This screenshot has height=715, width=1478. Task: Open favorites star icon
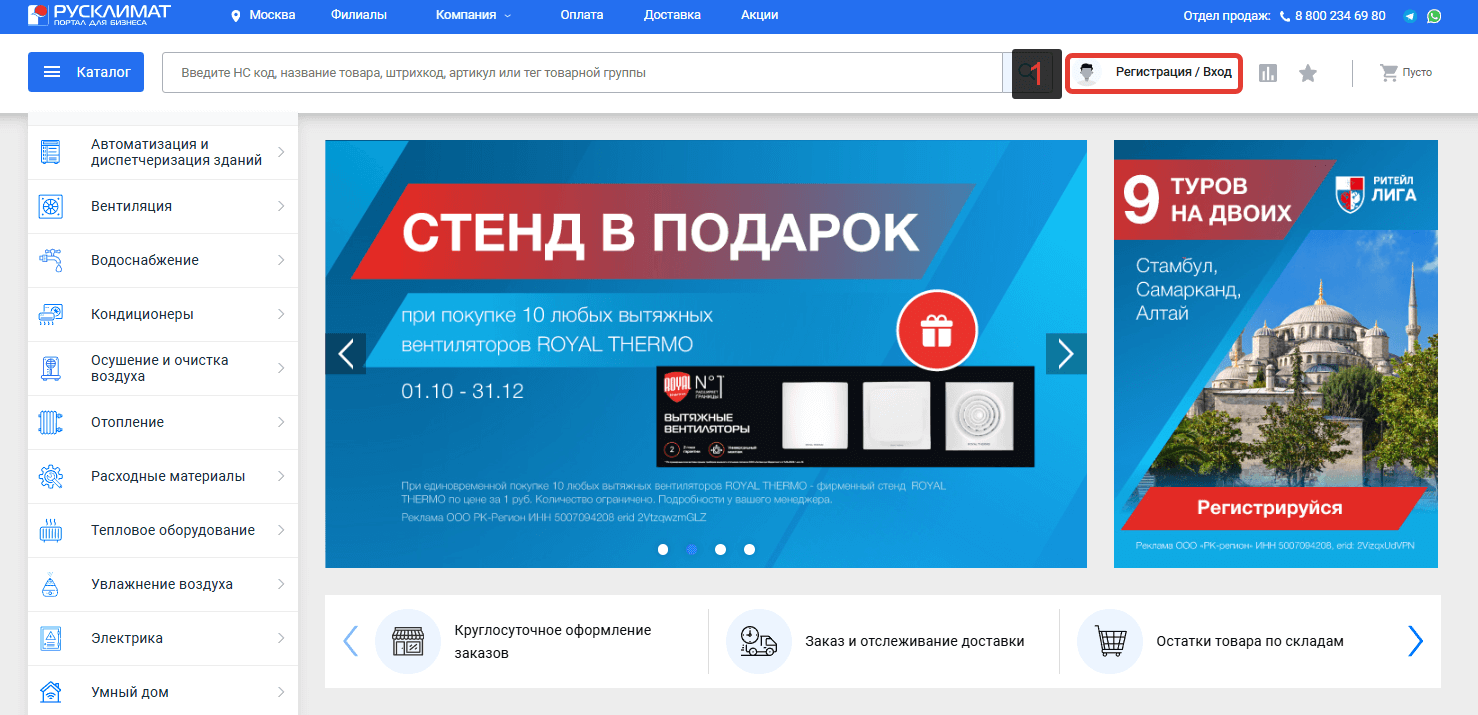pos(1308,73)
